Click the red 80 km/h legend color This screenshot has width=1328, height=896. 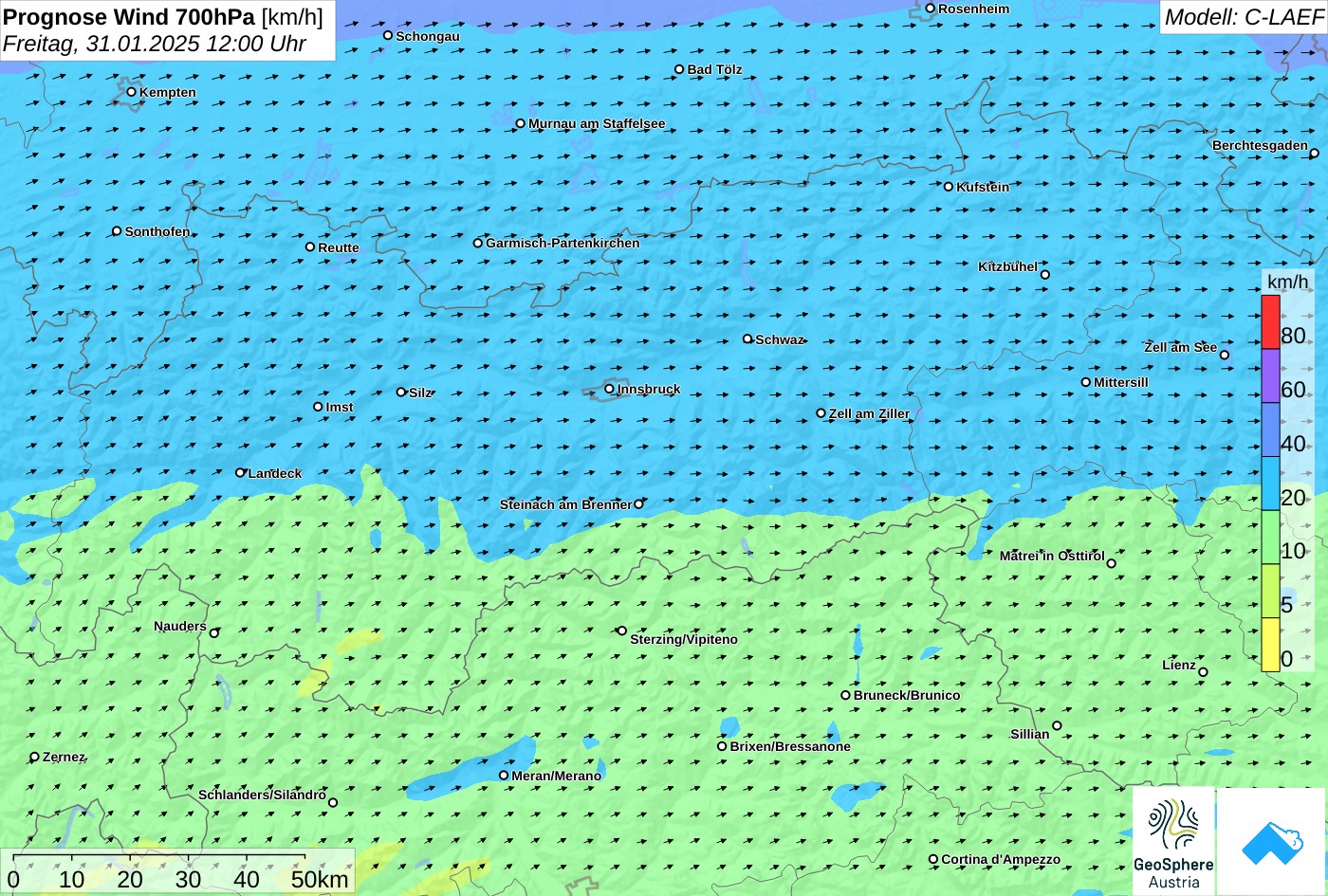1270,322
